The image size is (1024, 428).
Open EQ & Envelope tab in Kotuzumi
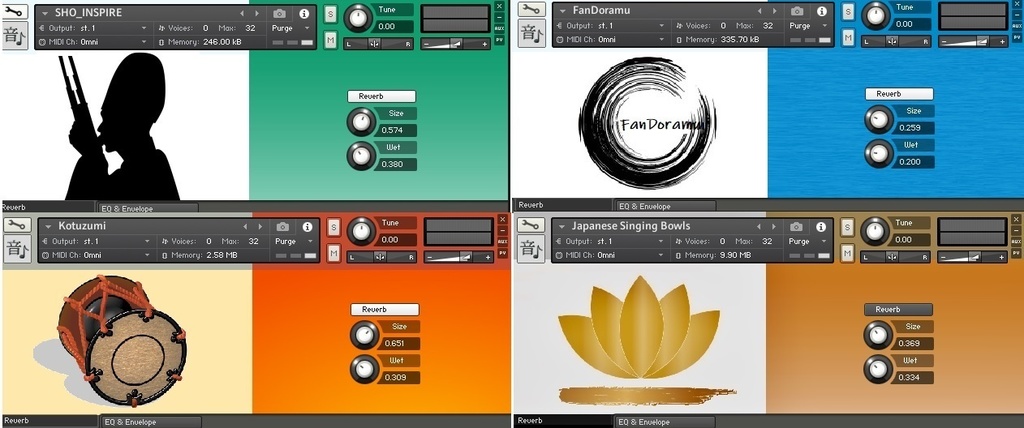click(152, 422)
